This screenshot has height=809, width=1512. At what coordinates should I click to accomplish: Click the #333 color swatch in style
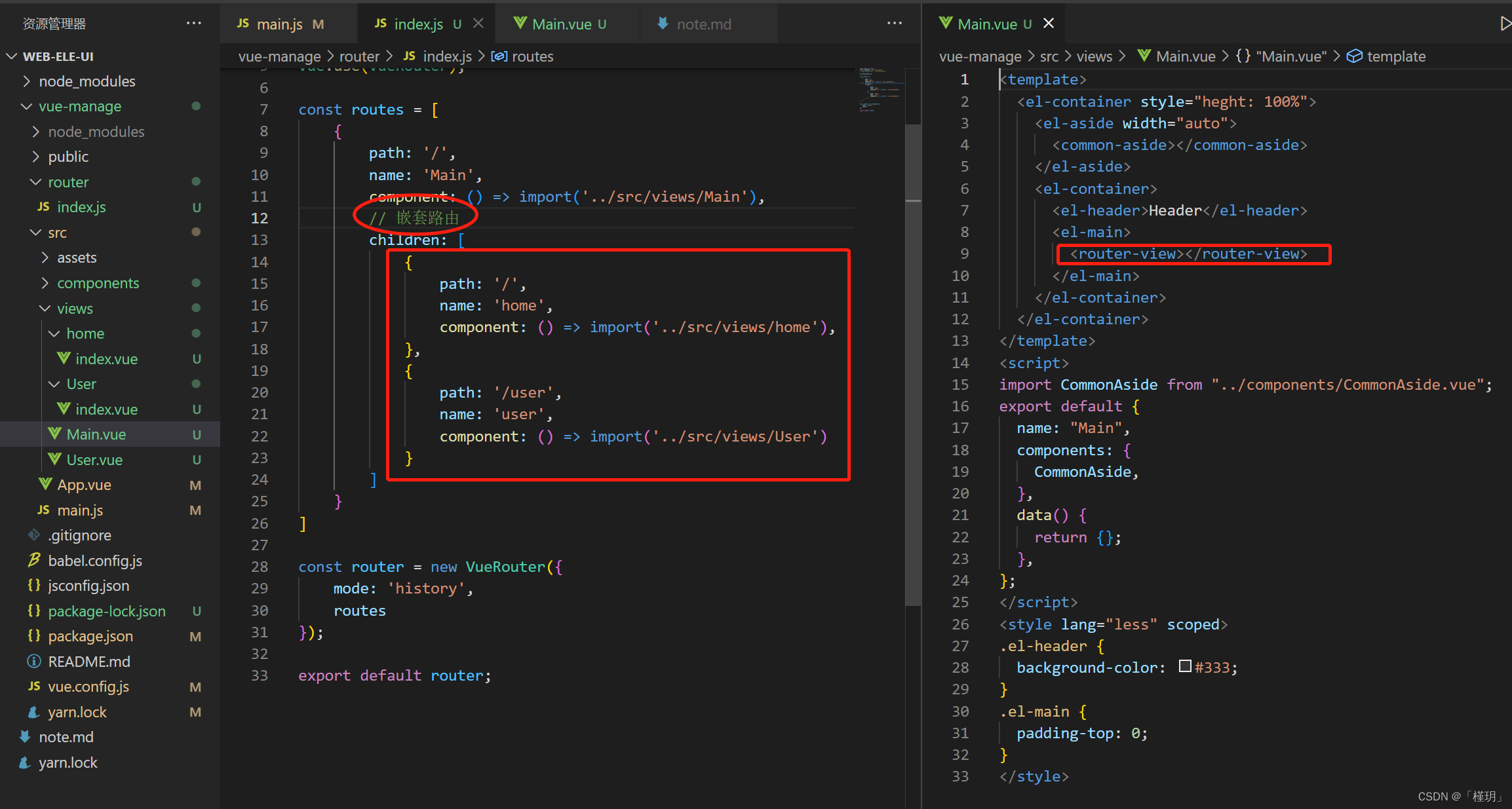1184,667
